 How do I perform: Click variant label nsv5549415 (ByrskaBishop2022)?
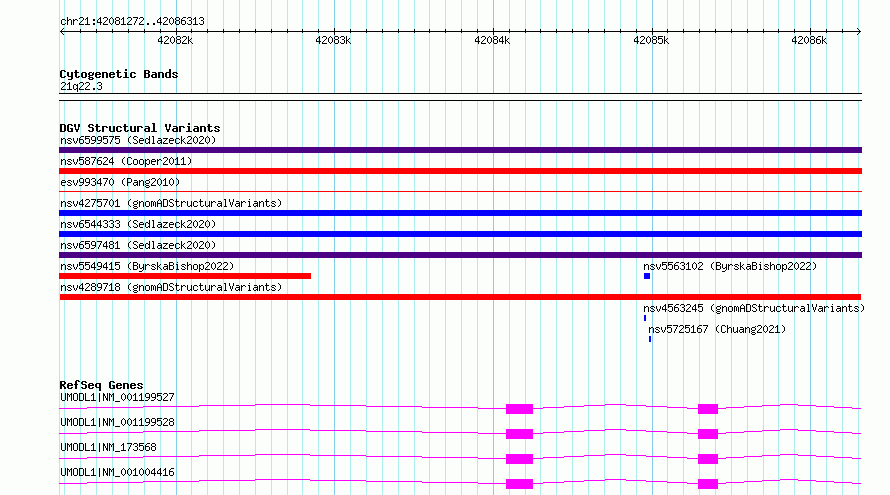pos(147,266)
